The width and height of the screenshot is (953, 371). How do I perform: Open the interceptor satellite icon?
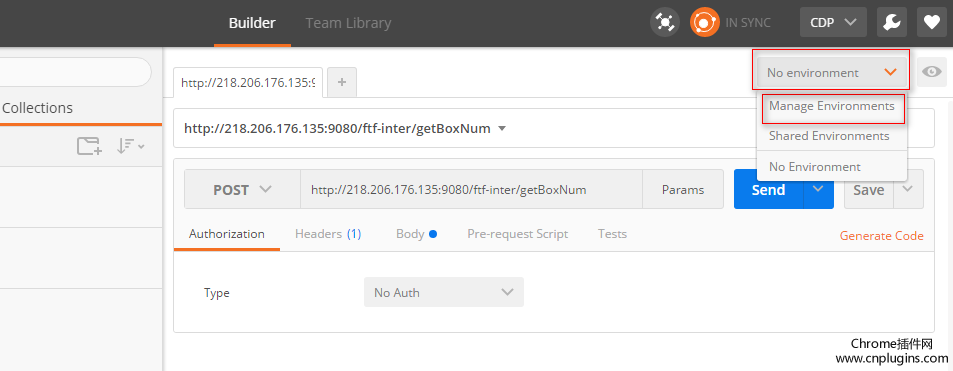pyautogui.click(x=665, y=23)
